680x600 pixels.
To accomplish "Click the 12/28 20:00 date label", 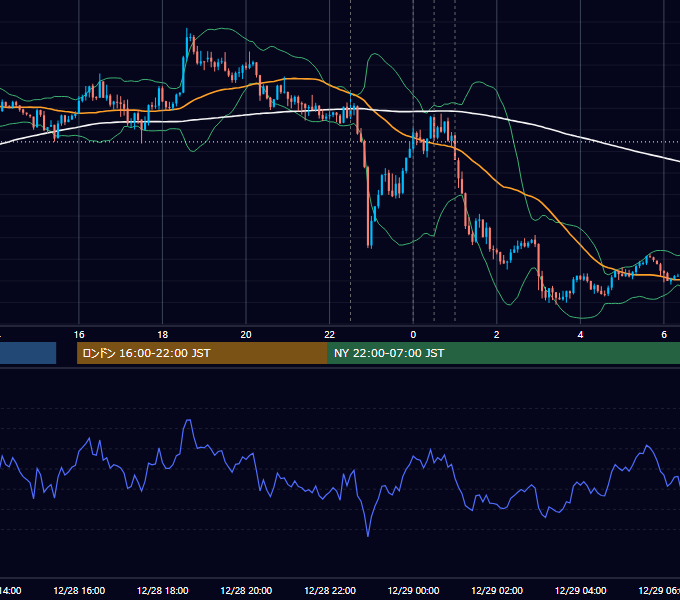I will tap(246, 590).
